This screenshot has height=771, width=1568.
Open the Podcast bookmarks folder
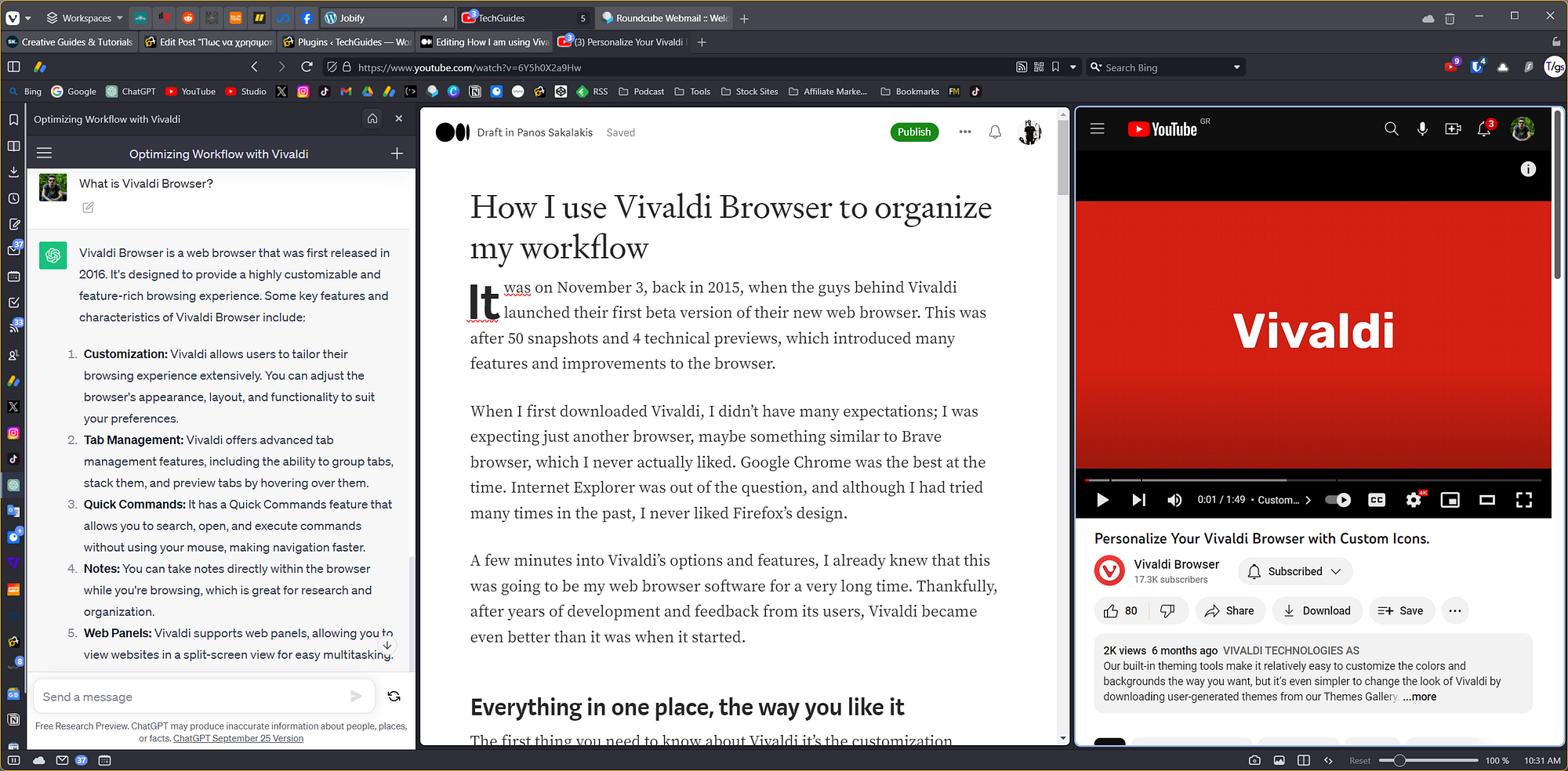[641, 92]
